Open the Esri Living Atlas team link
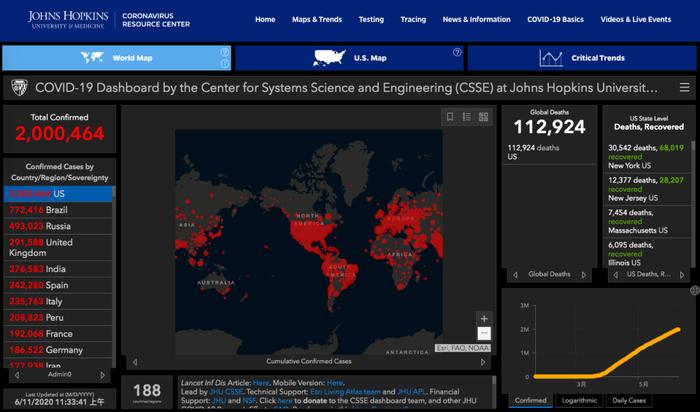This screenshot has height=412, width=700. pyautogui.click(x=346, y=392)
